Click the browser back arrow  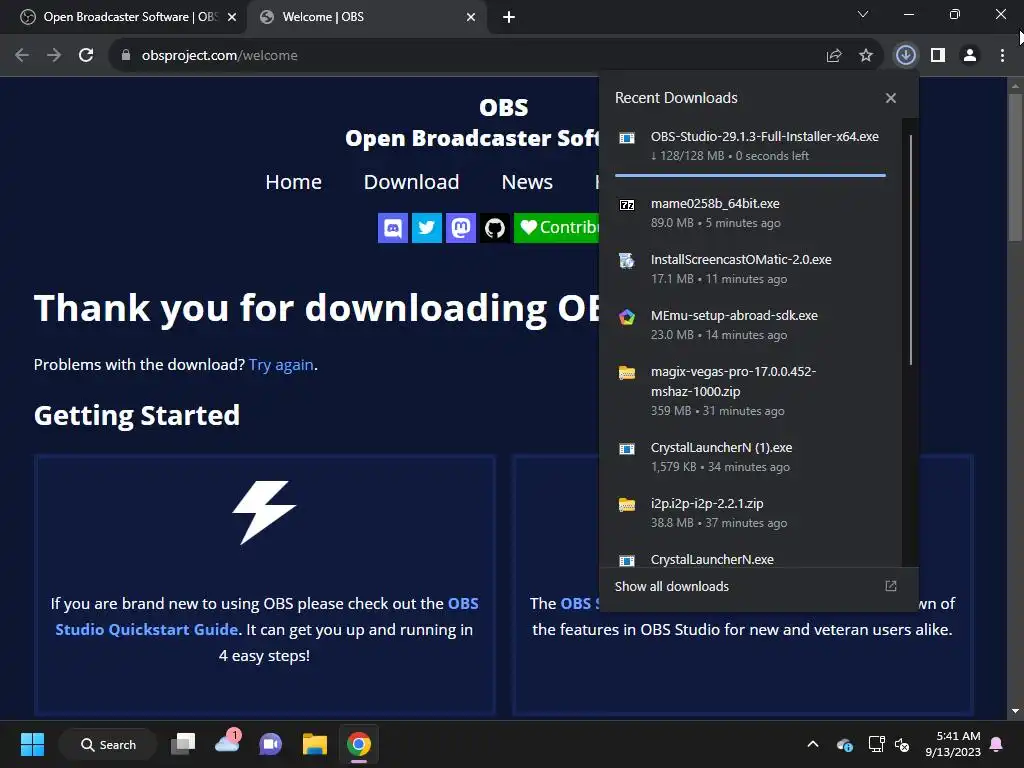pyautogui.click(x=22, y=56)
